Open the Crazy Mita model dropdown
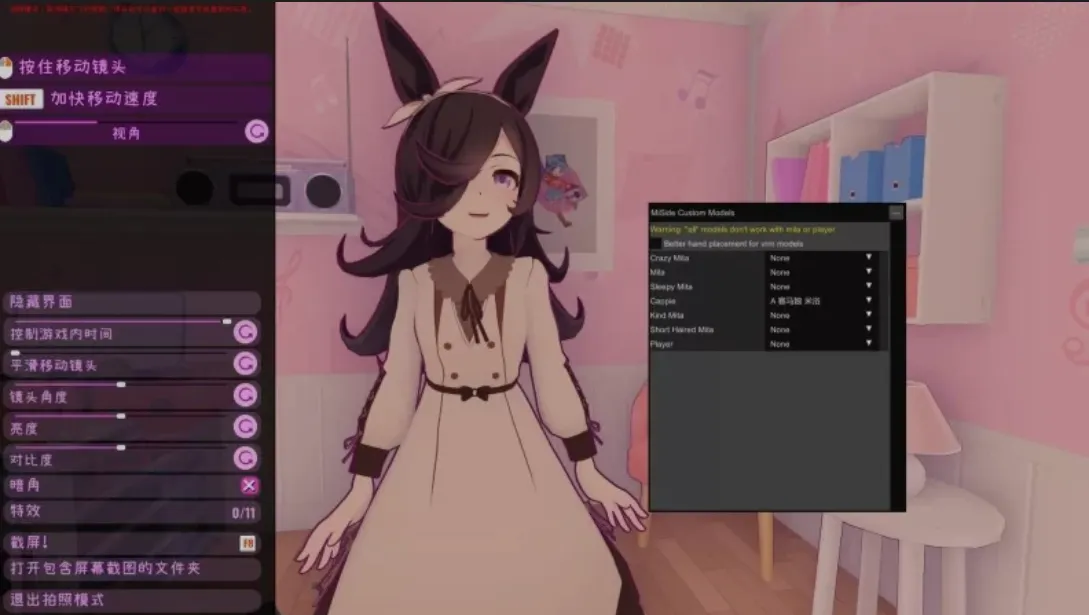Image resolution: width=1089 pixels, height=615 pixels. 820,258
